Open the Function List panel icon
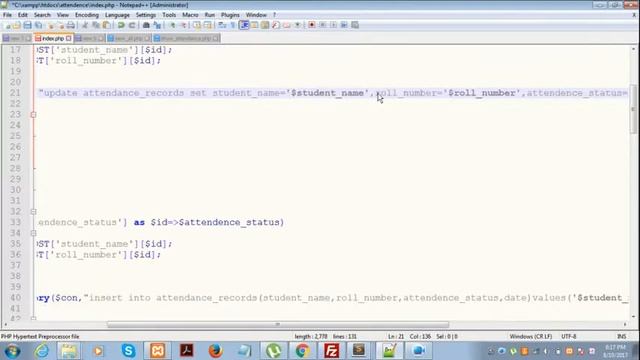 tap(276, 25)
